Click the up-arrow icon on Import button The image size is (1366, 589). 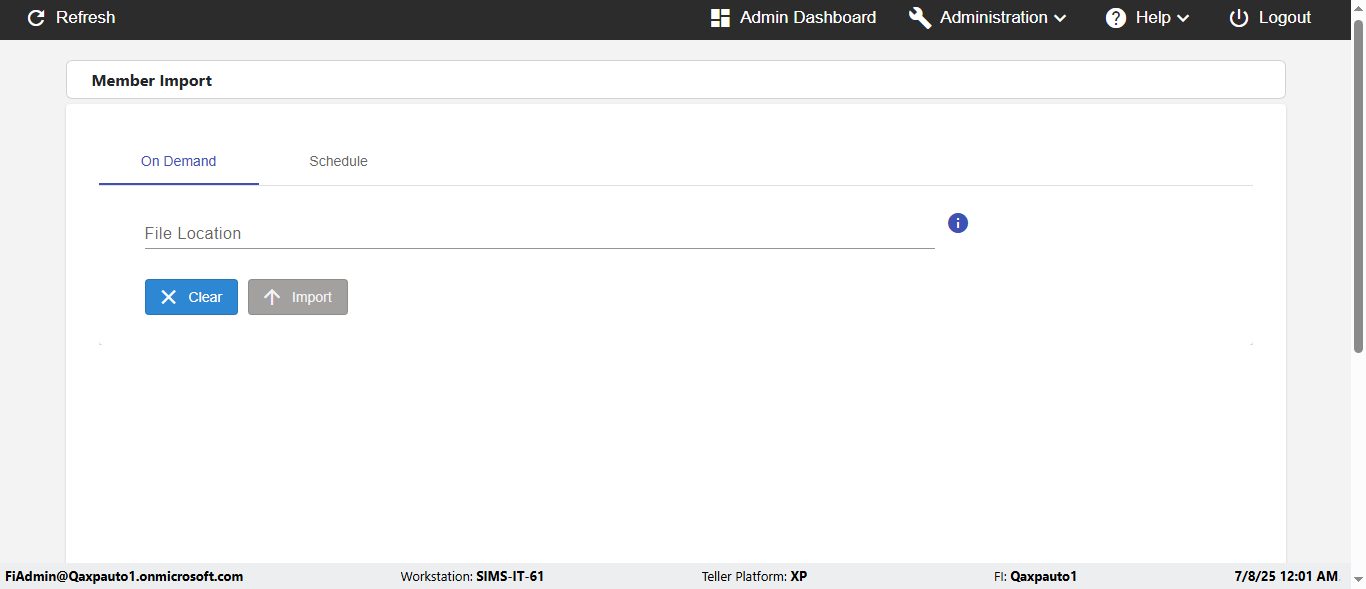coord(272,297)
